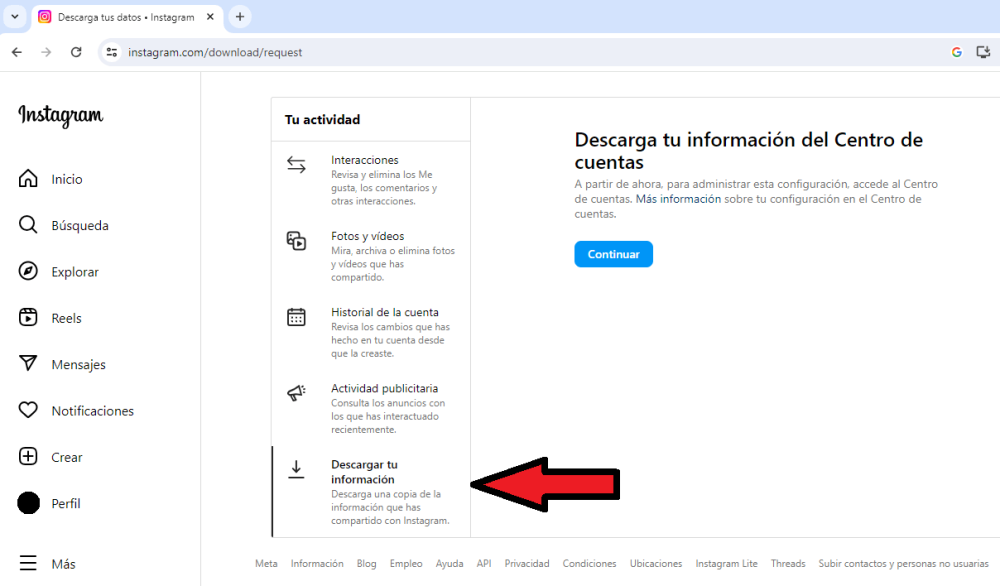
Task: Select Interacciones in Tu actividad
Action: [371, 180]
